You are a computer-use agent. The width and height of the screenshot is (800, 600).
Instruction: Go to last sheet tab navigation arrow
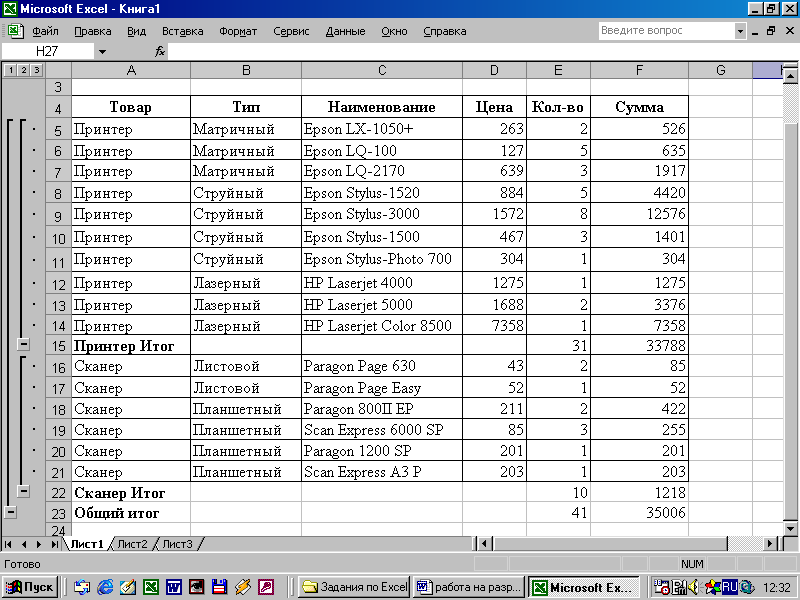[x=54, y=544]
